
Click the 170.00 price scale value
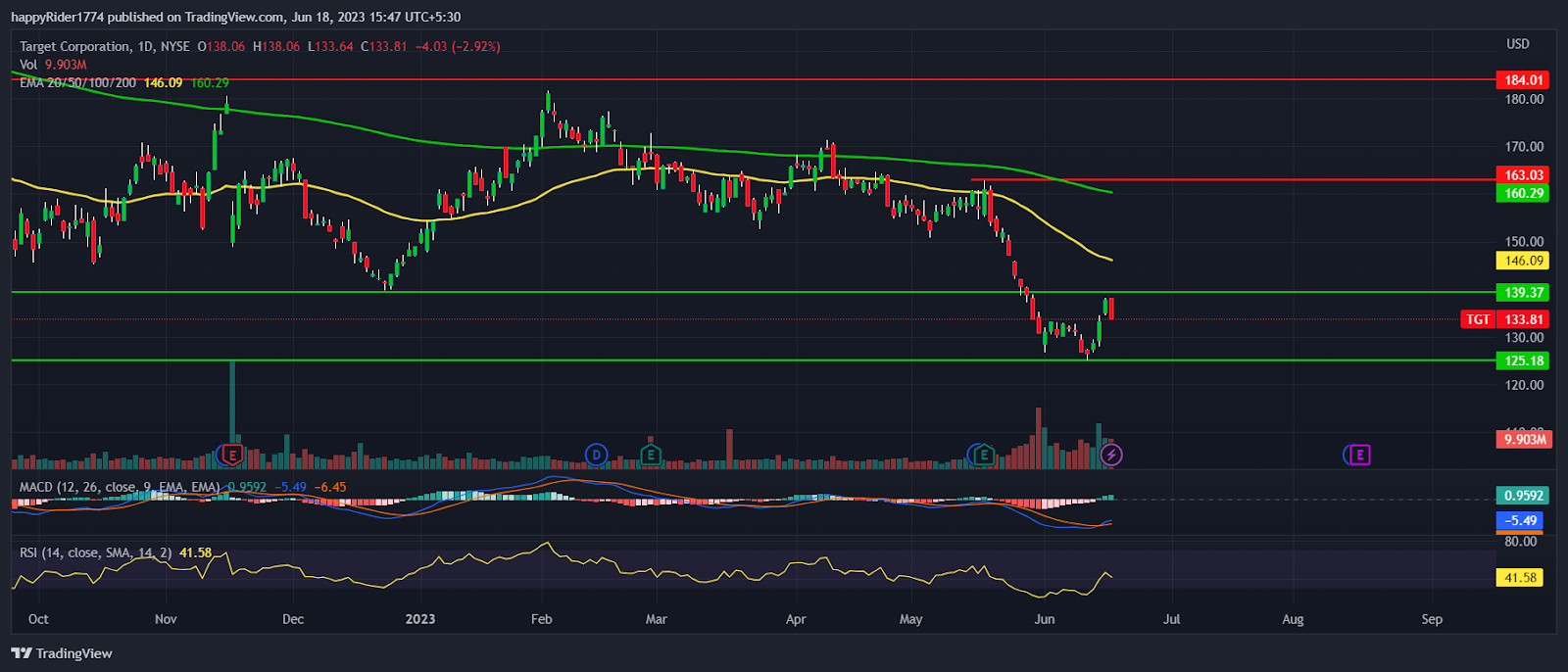click(x=1524, y=147)
